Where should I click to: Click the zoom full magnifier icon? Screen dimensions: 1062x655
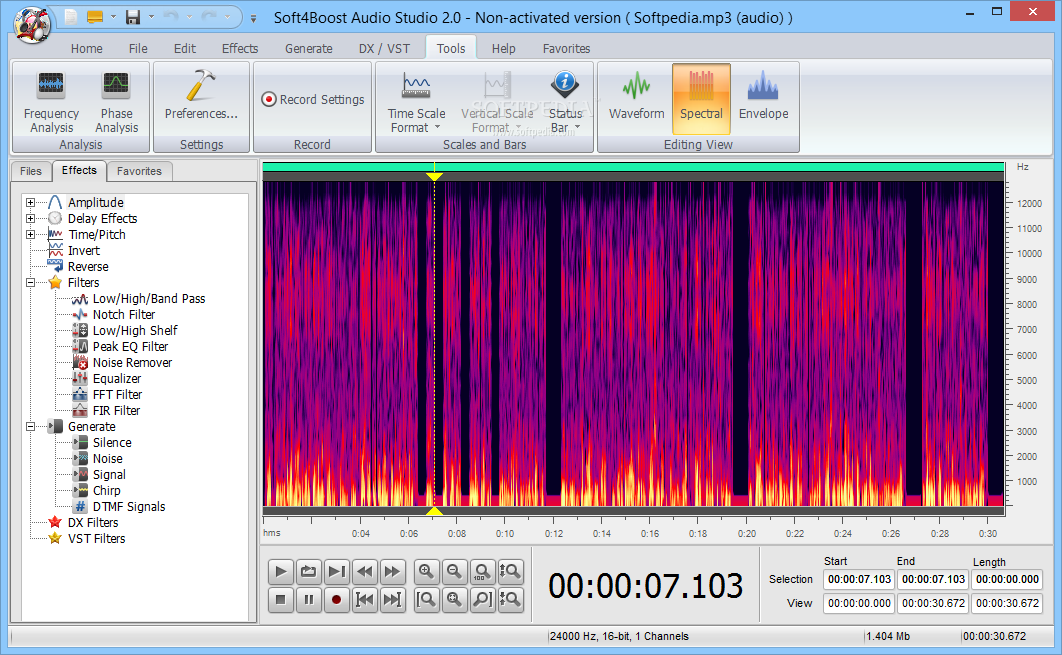pyautogui.click(x=454, y=599)
